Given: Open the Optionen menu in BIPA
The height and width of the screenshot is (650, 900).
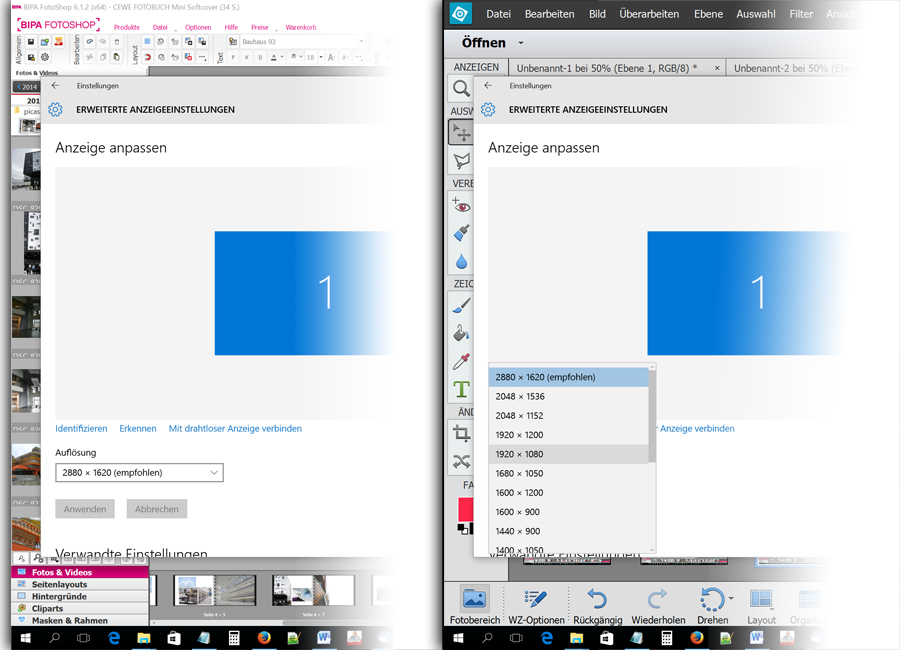Looking at the screenshot, I should [x=198, y=27].
